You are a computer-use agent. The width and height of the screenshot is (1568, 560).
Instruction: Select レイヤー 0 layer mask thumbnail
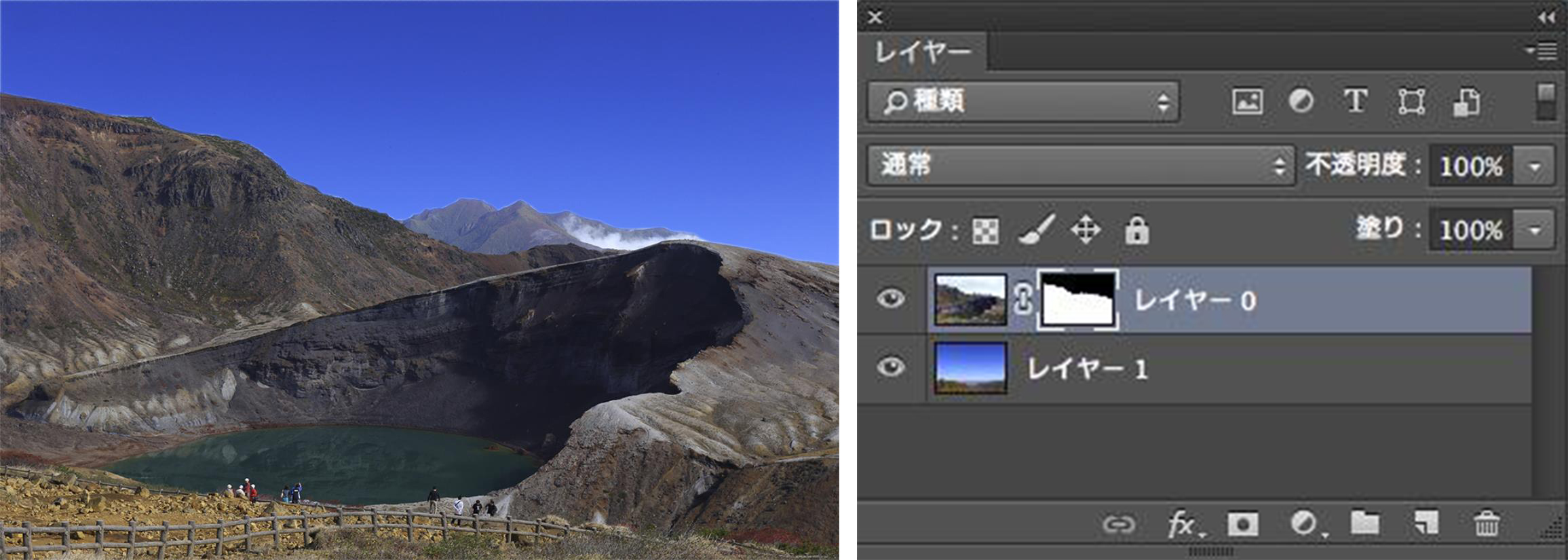pyautogui.click(x=1078, y=299)
